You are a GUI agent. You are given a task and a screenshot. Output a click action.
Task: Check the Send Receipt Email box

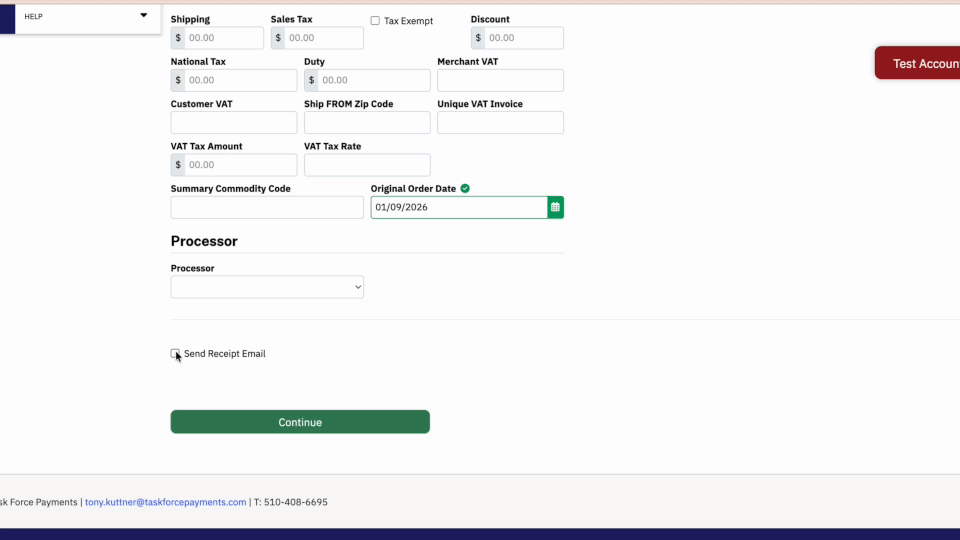pos(175,353)
